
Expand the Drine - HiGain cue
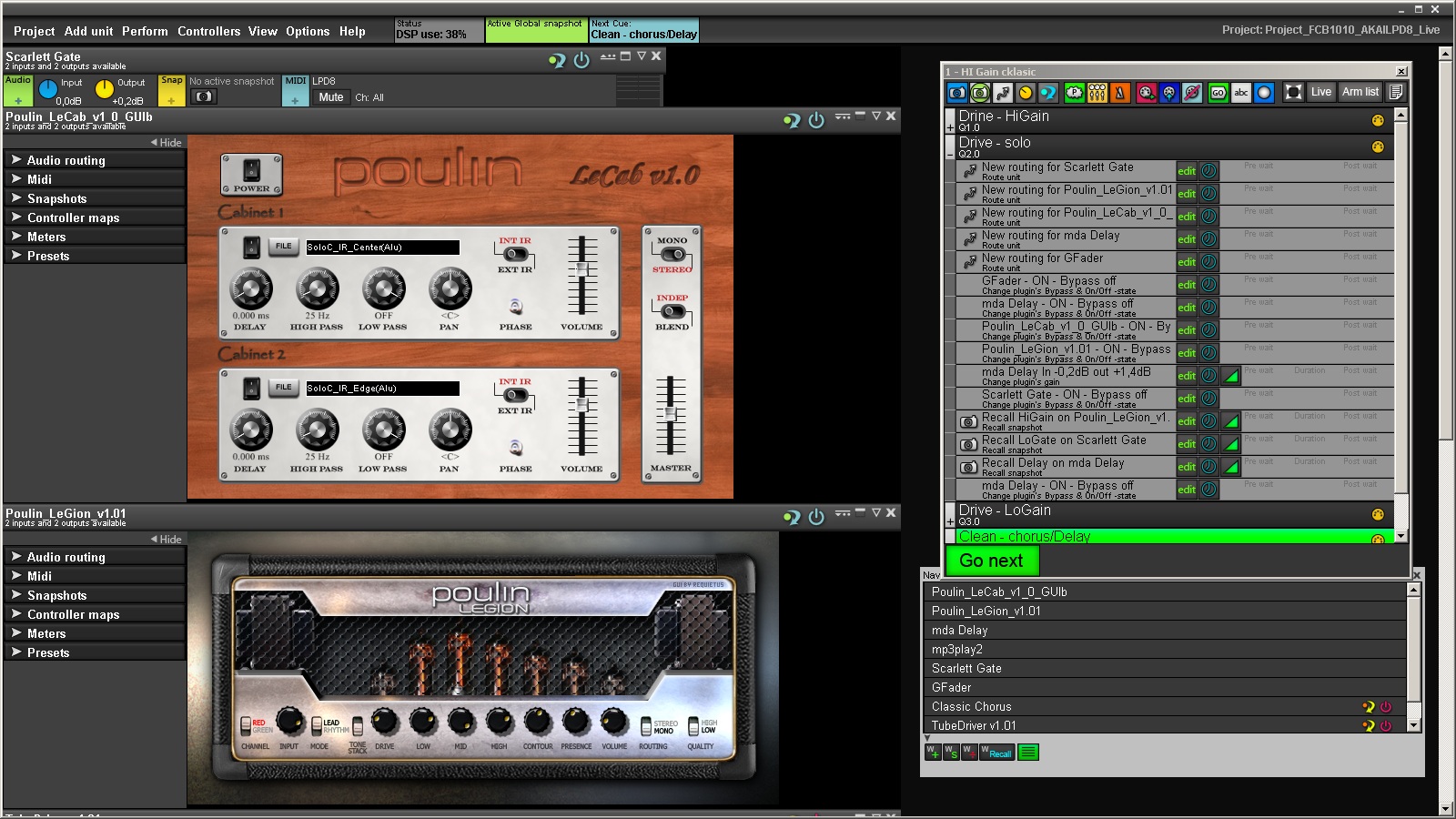point(950,127)
